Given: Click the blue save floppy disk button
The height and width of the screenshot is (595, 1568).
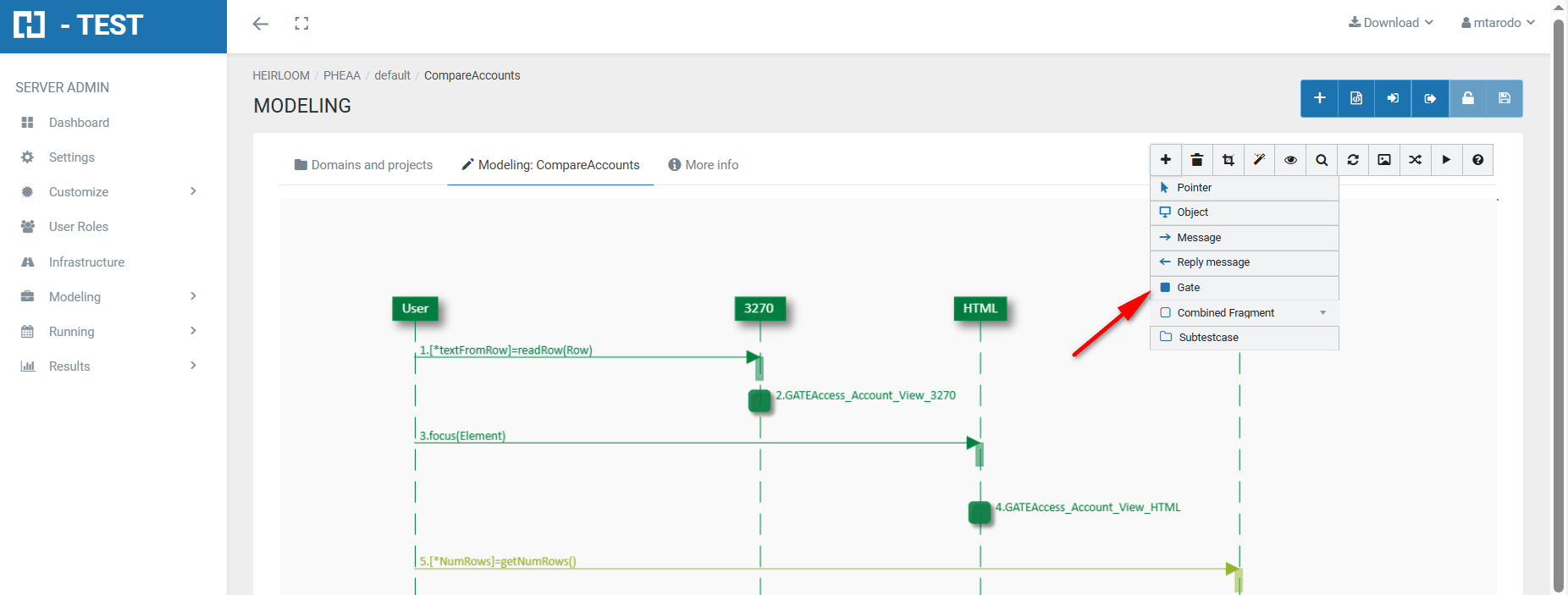Looking at the screenshot, I should (1504, 98).
